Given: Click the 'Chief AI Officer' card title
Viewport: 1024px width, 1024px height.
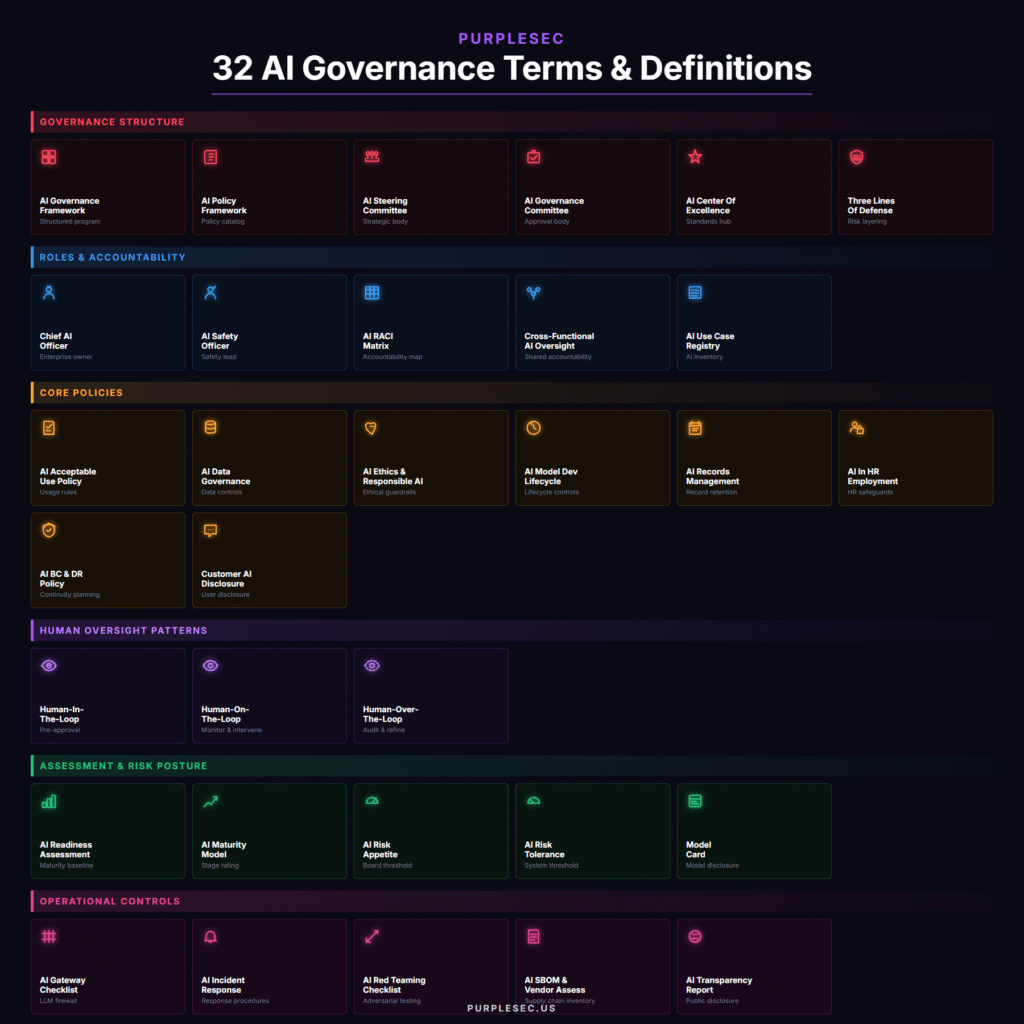Looking at the screenshot, I should (x=56, y=341).
